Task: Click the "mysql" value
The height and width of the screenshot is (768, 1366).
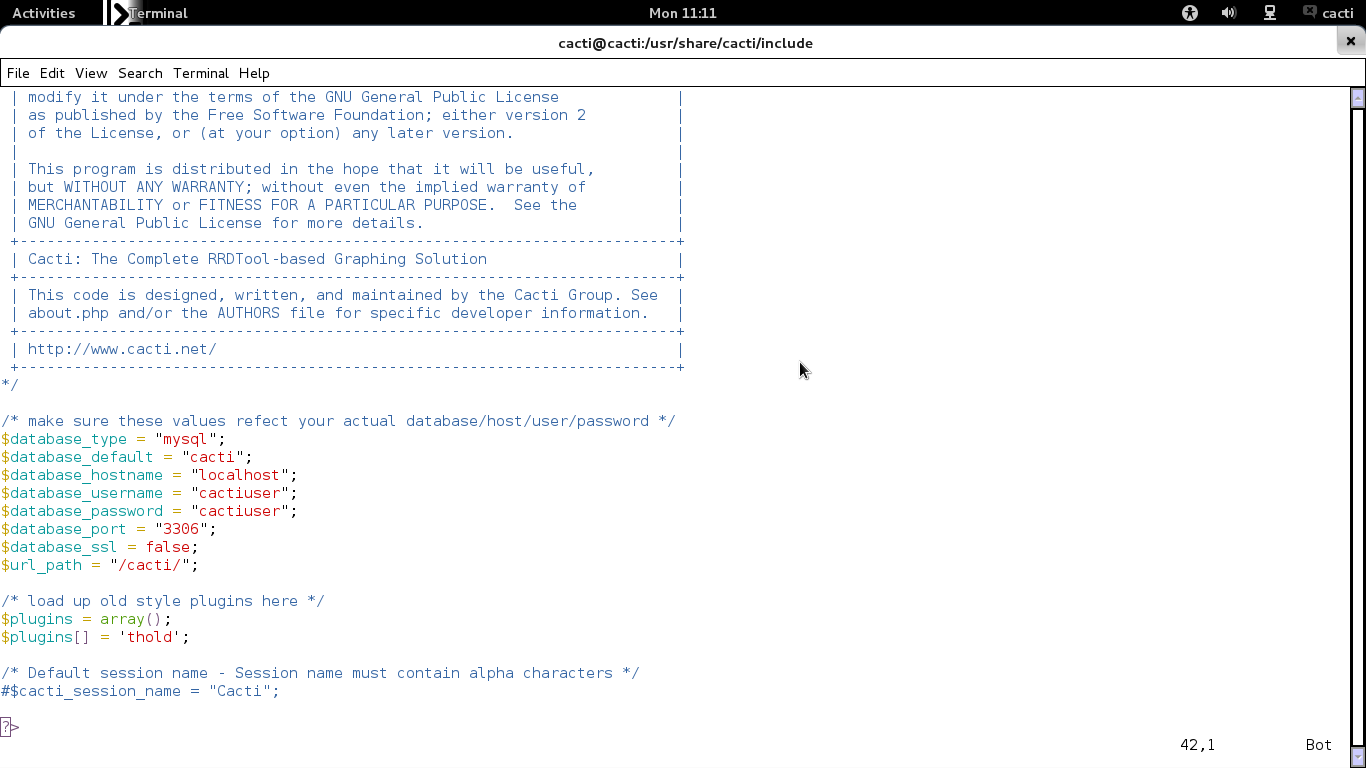Action: (x=186, y=439)
